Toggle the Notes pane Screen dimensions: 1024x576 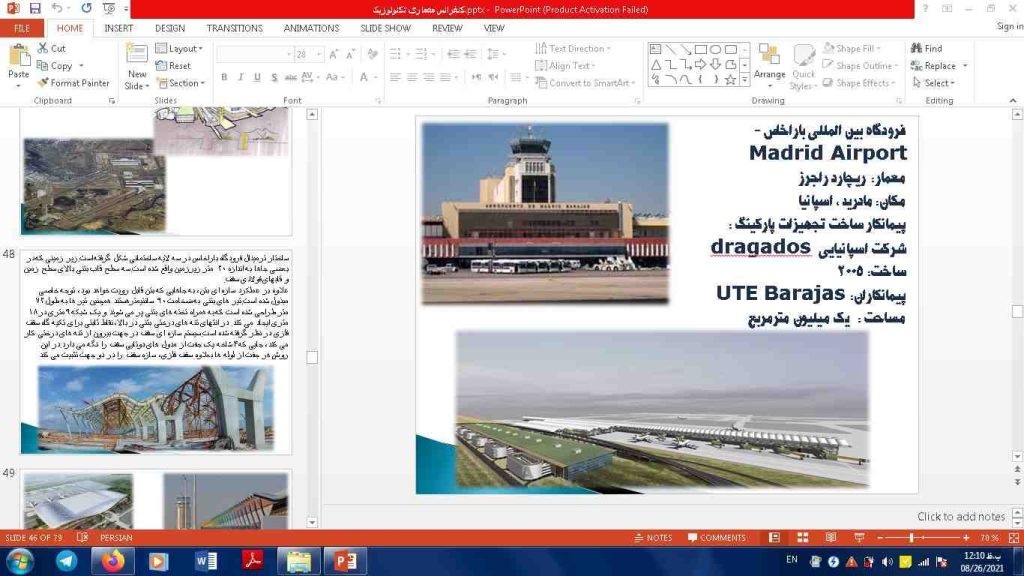[652, 537]
